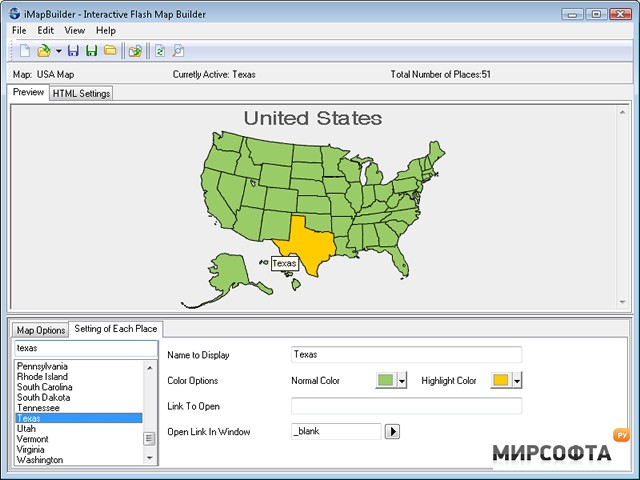Switch to the HTML Settings tab
Viewport: 640px width, 480px height.
coord(81,93)
